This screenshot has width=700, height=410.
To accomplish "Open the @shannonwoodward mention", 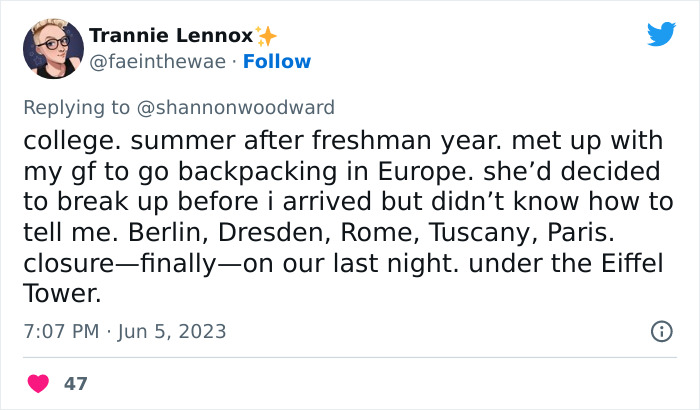I will click(243, 107).
